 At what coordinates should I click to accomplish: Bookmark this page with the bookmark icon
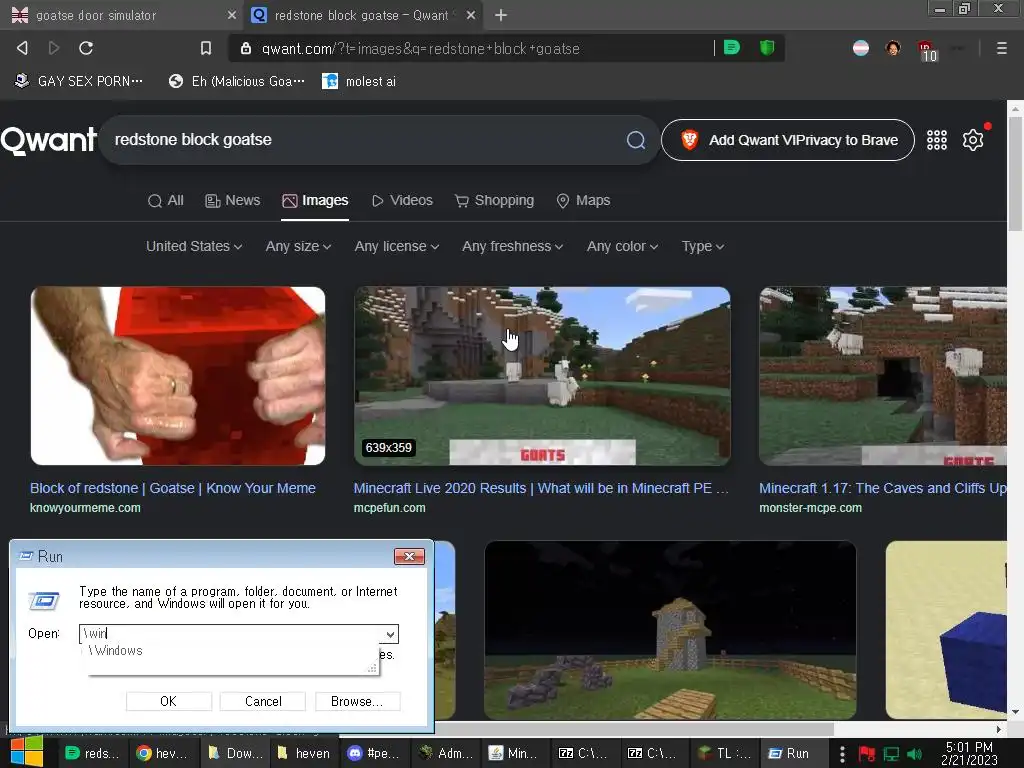click(206, 48)
